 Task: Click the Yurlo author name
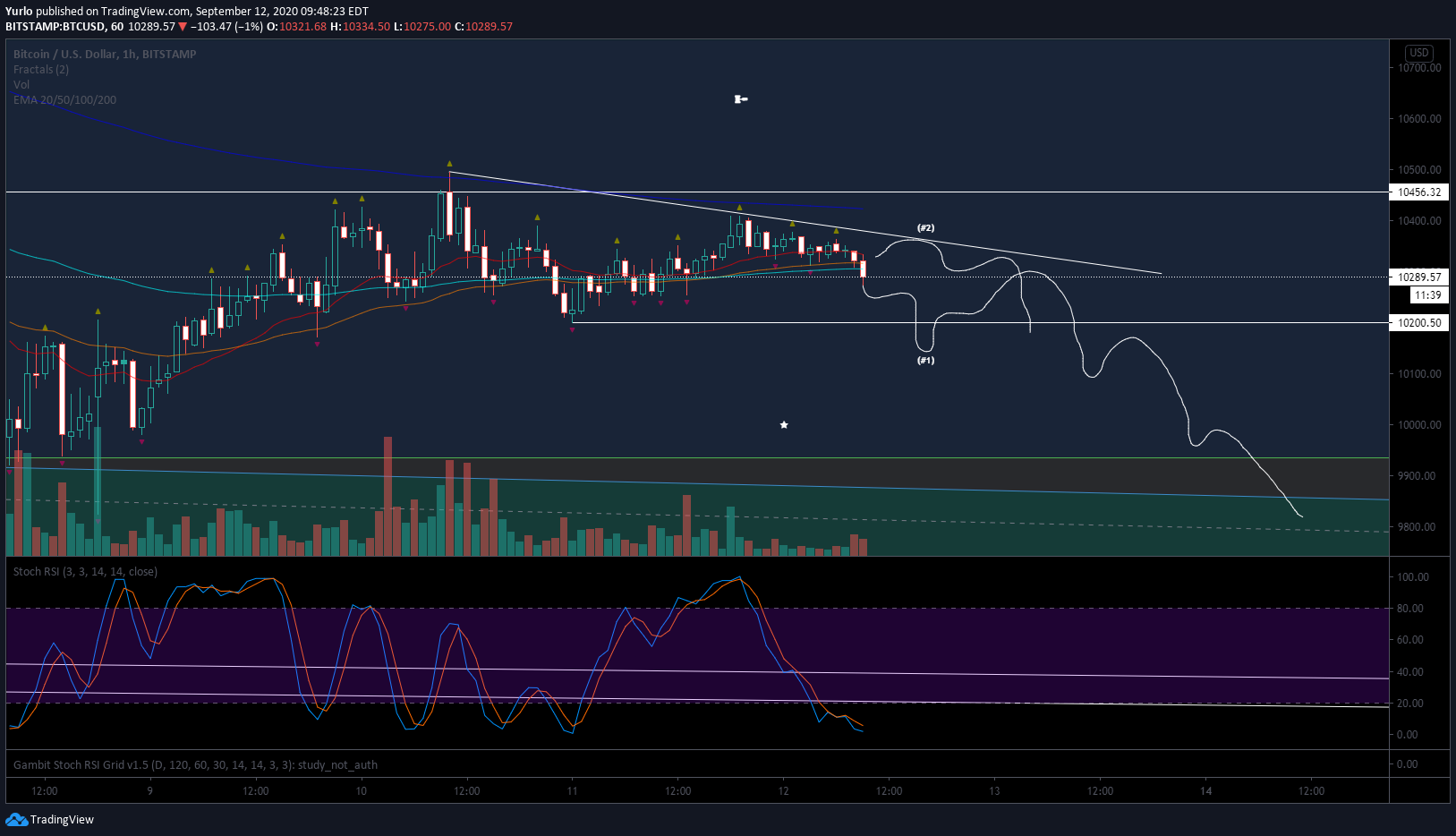[x=19, y=12]
